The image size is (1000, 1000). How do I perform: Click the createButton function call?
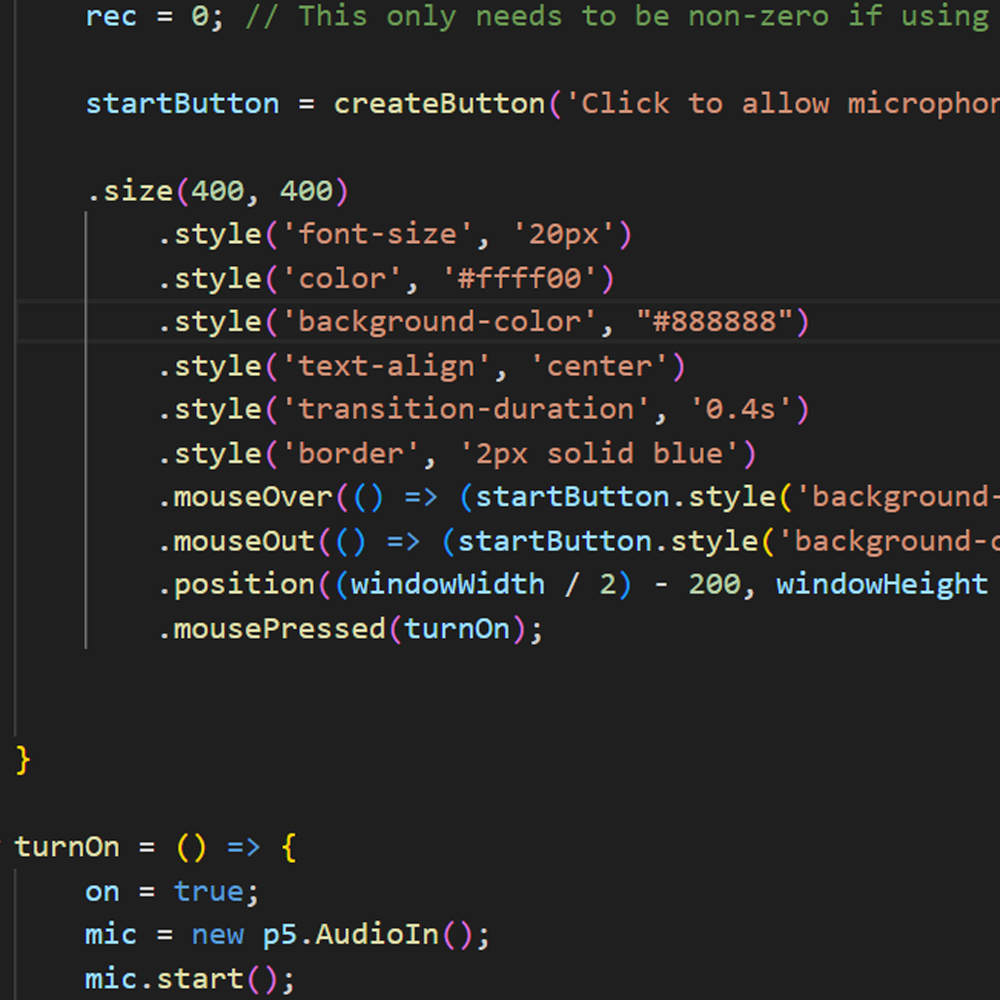438,103
